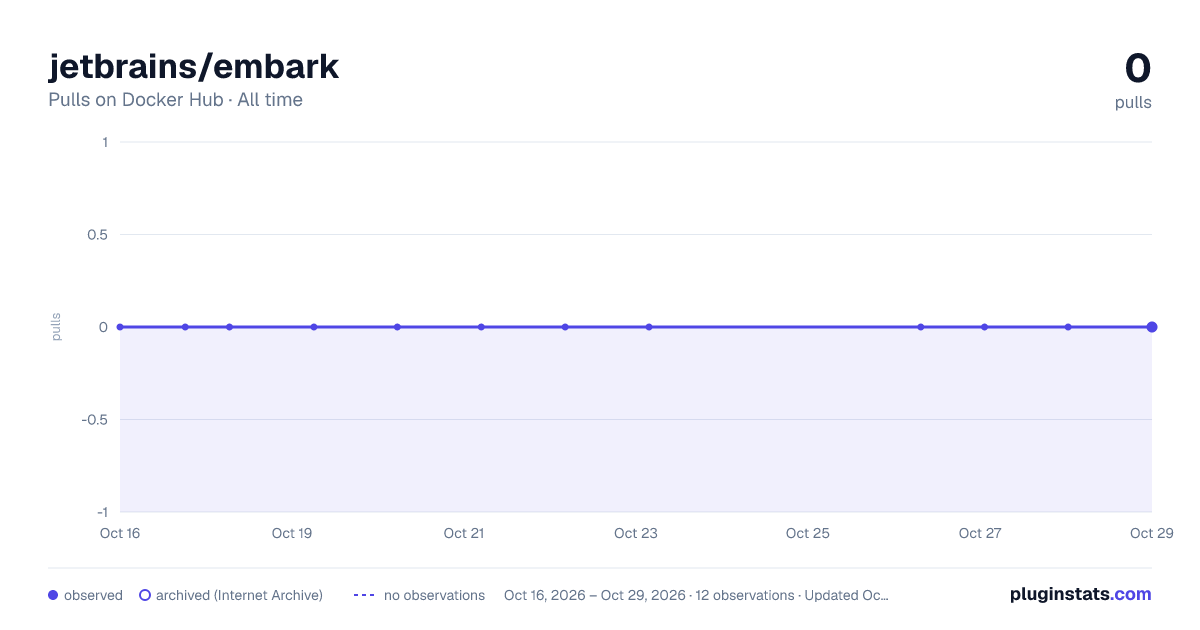The image size is (1200, 630).
Task: Click the 'Oct 21' x-axis label
Action: [464, 533]
